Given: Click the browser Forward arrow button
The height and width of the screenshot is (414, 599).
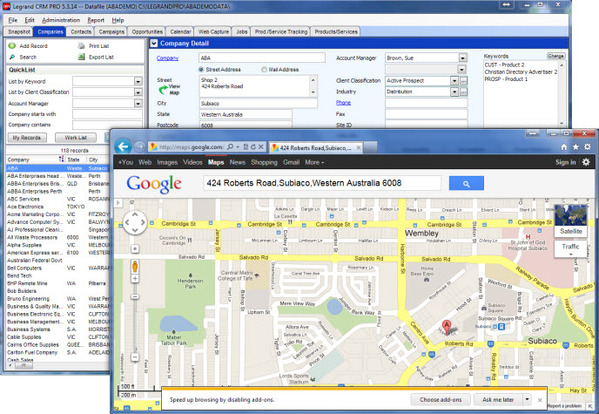Looking at the screenshot, I should tap(139, 147).
